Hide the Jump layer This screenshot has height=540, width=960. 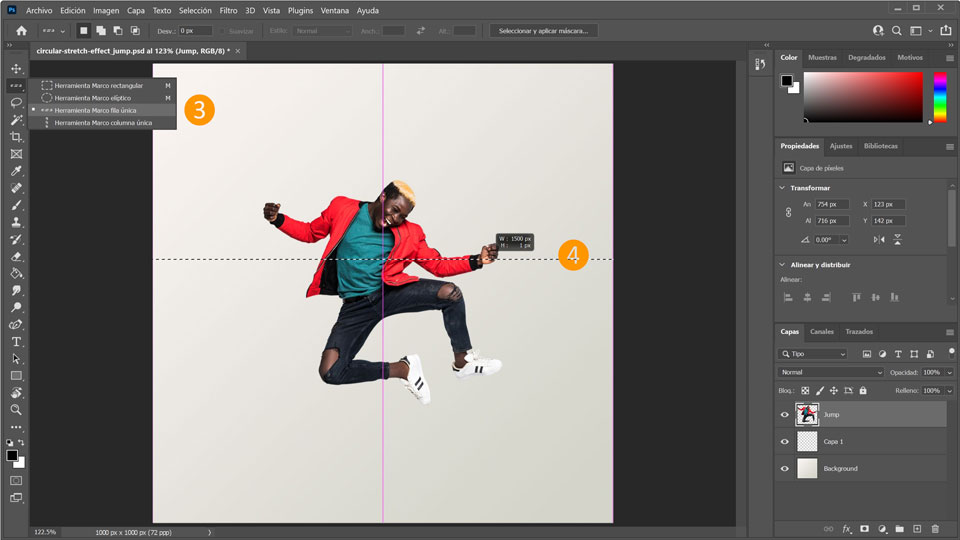(785, 414)
